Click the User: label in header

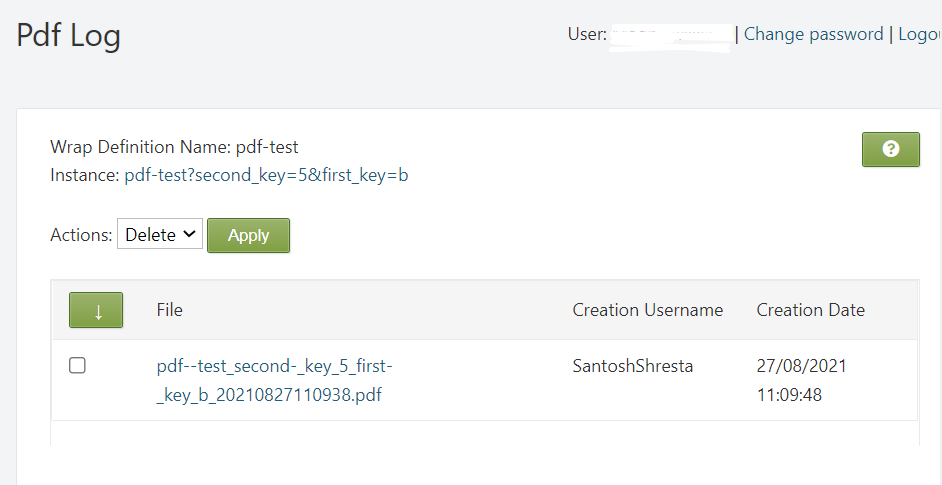coord(587,34)
